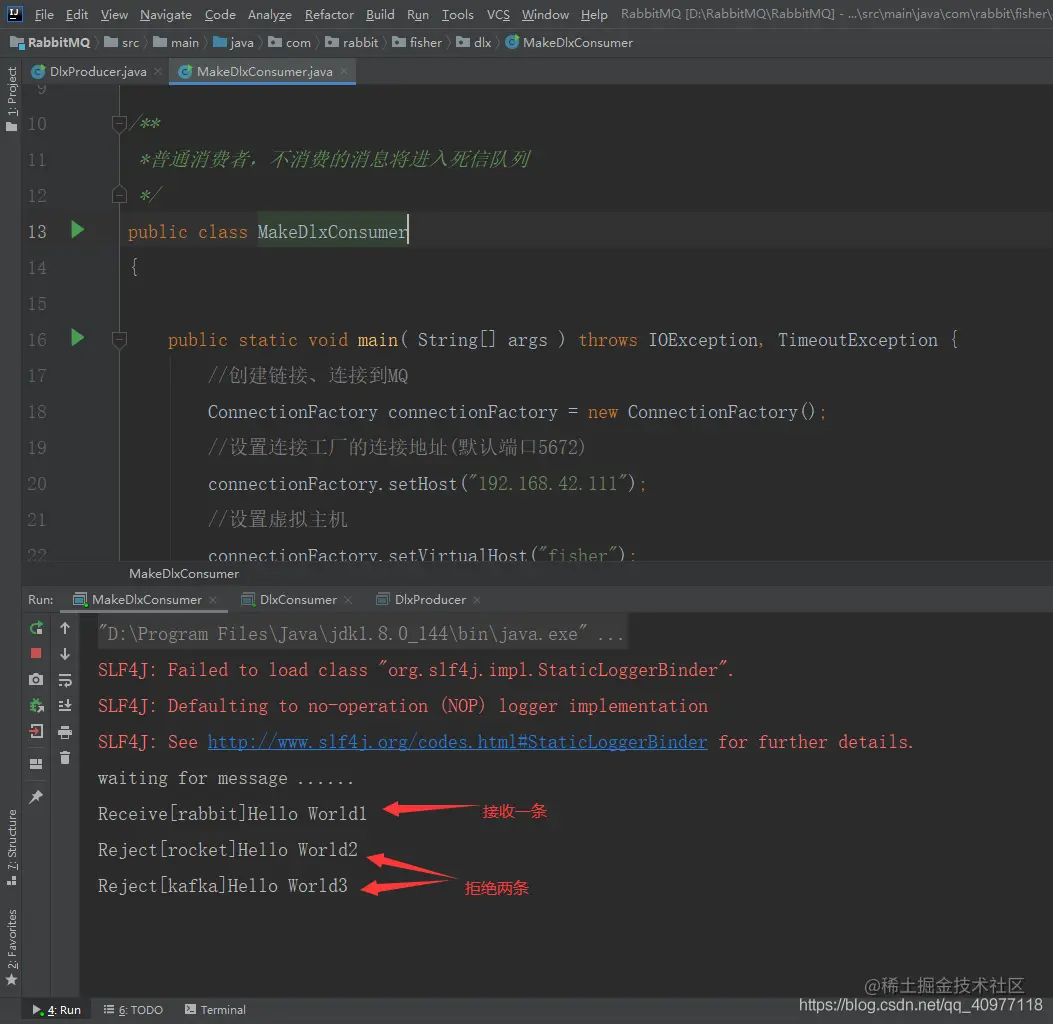Click the up arrow in the Run console

[65, 628]
